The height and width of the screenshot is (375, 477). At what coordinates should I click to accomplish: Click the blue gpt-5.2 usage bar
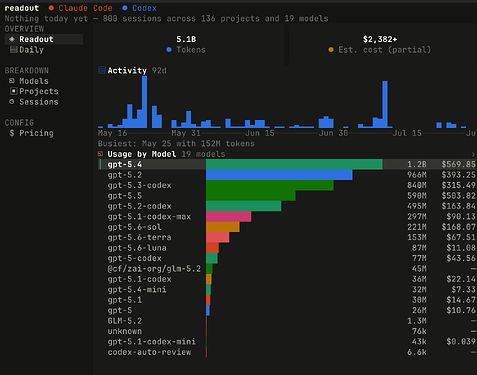coord(279,175)
